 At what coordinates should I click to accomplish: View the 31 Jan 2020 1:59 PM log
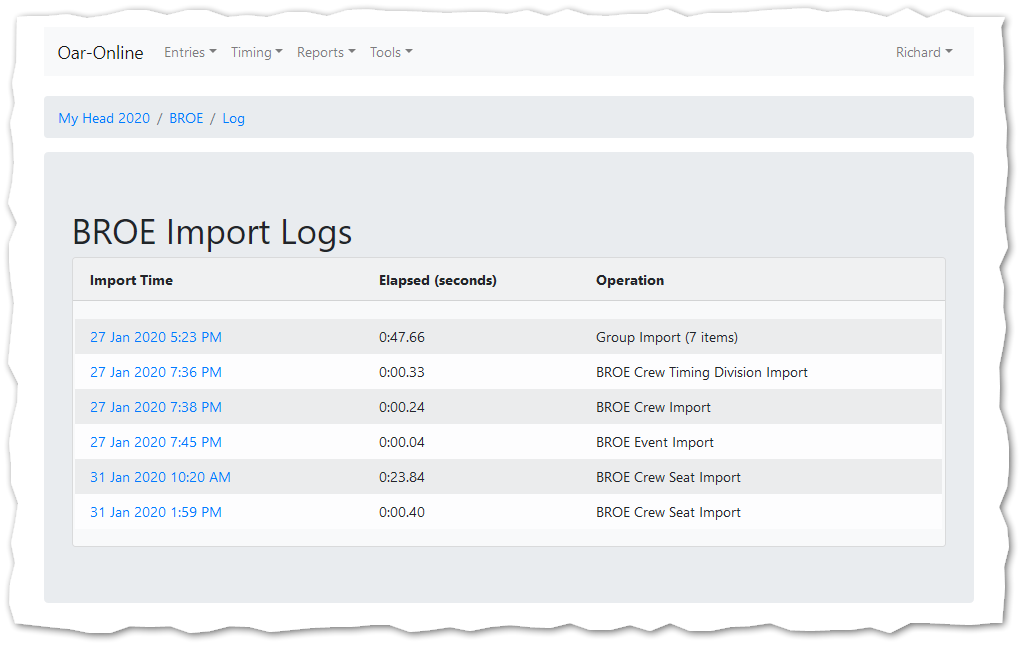click(x=156, y=513)
